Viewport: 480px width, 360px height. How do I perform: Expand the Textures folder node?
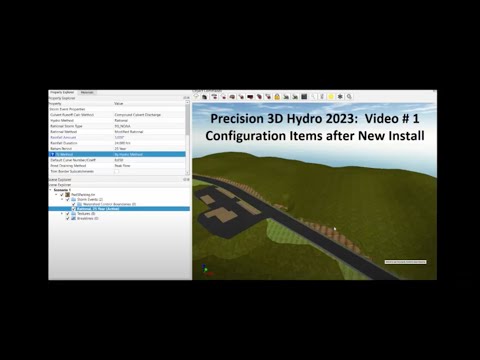(62, 214)
